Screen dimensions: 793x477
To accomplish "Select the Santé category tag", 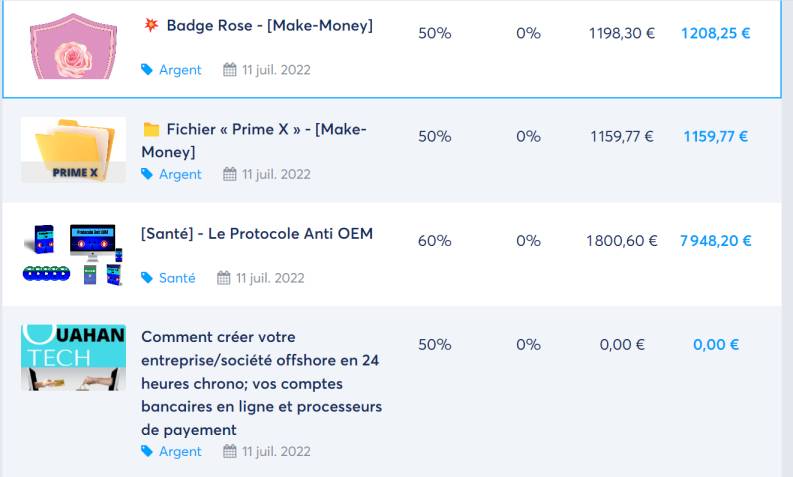I will 177,278.
